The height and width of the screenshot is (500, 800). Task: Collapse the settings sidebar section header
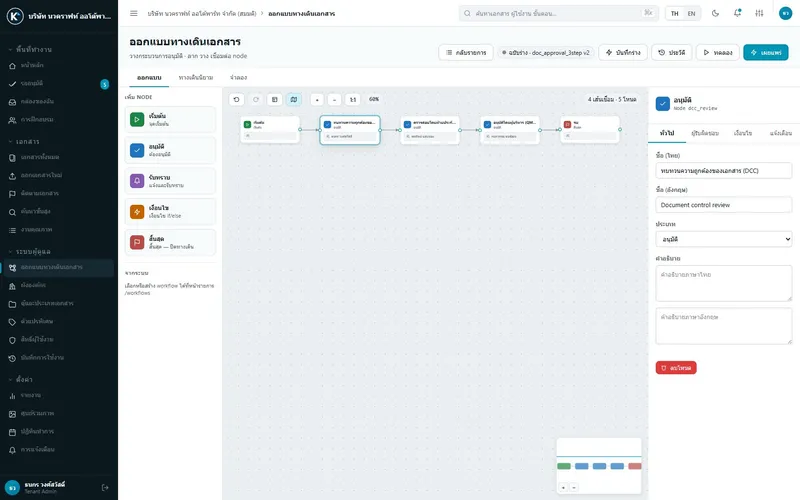pos(21,379)
